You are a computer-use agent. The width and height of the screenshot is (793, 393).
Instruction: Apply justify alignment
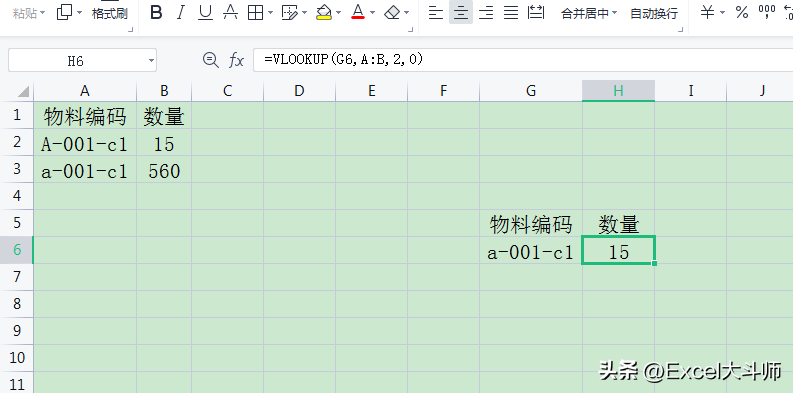click(511, 13)
